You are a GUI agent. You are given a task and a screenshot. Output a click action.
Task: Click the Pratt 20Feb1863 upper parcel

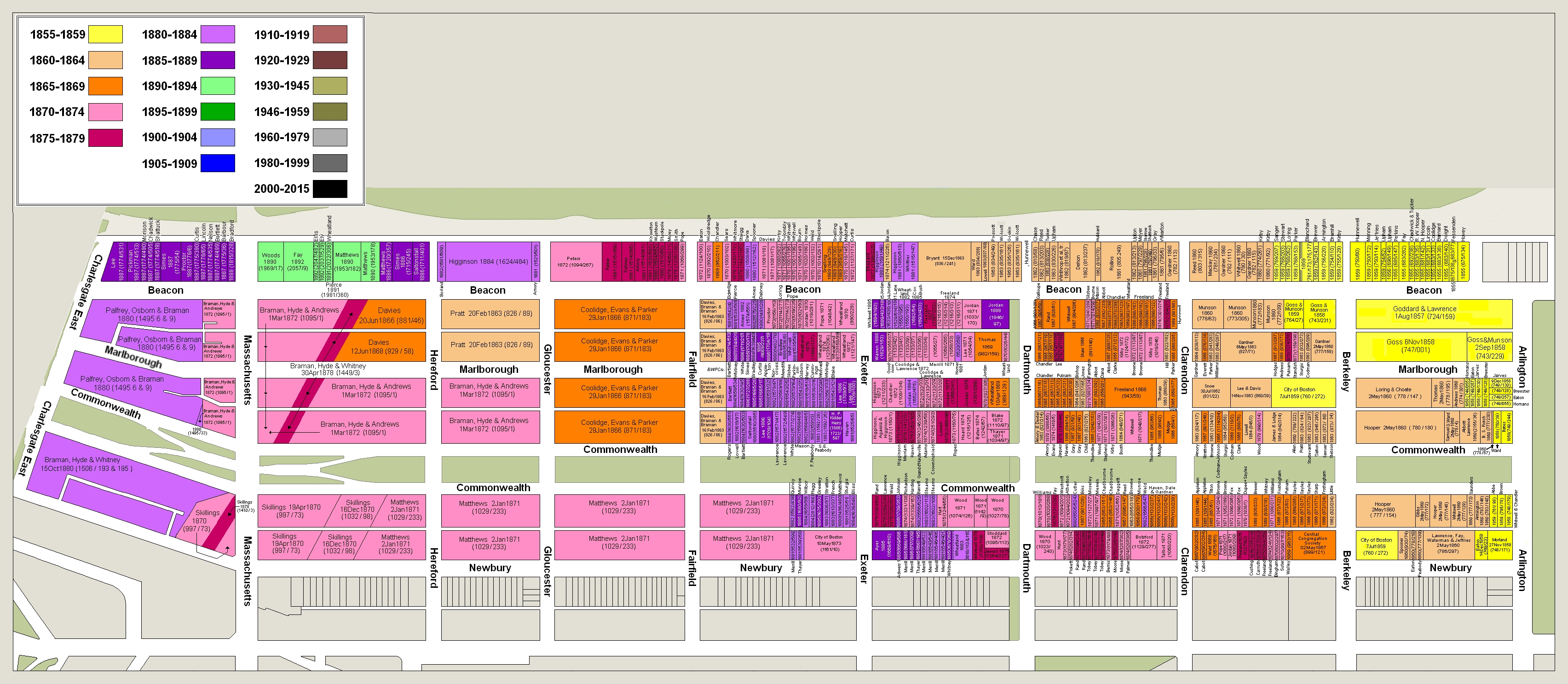(x=490, y=313)
